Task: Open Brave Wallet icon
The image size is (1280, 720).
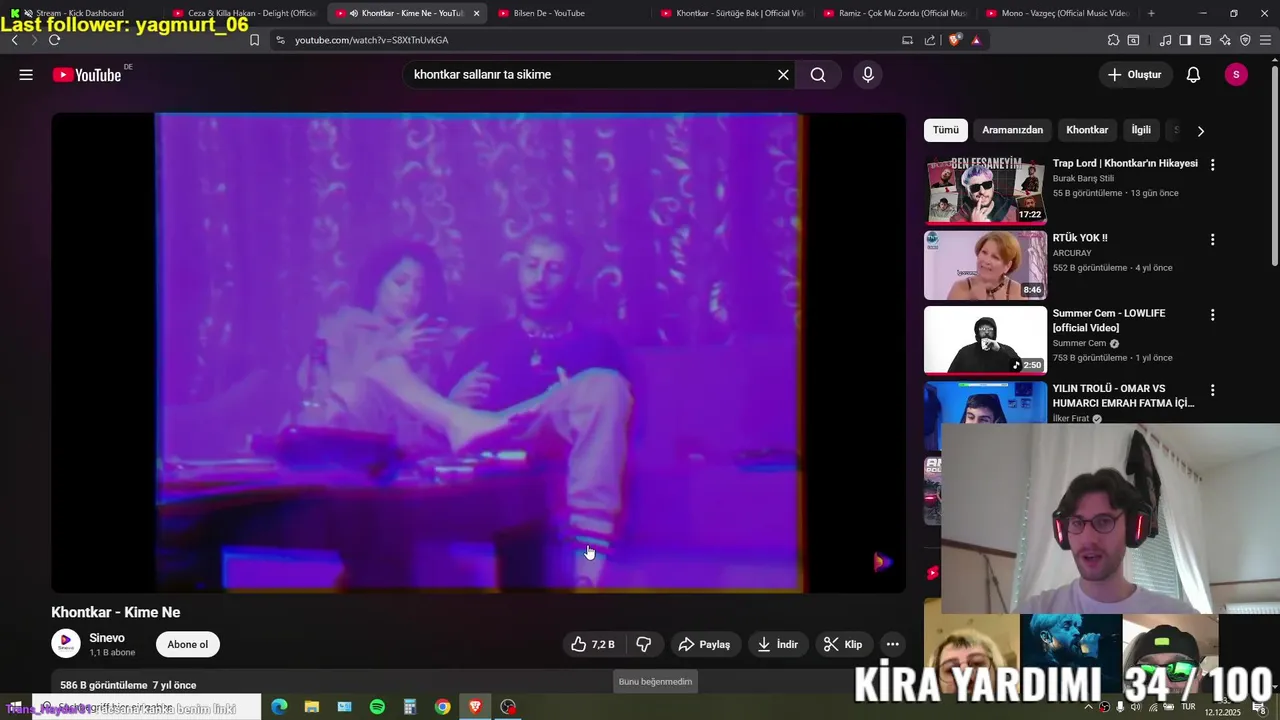Action: (x=1205, y=40)
